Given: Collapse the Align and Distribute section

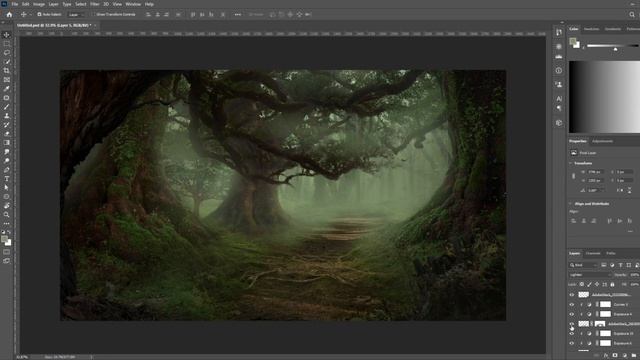Looking at the screenshot, I should click(571, 204).
